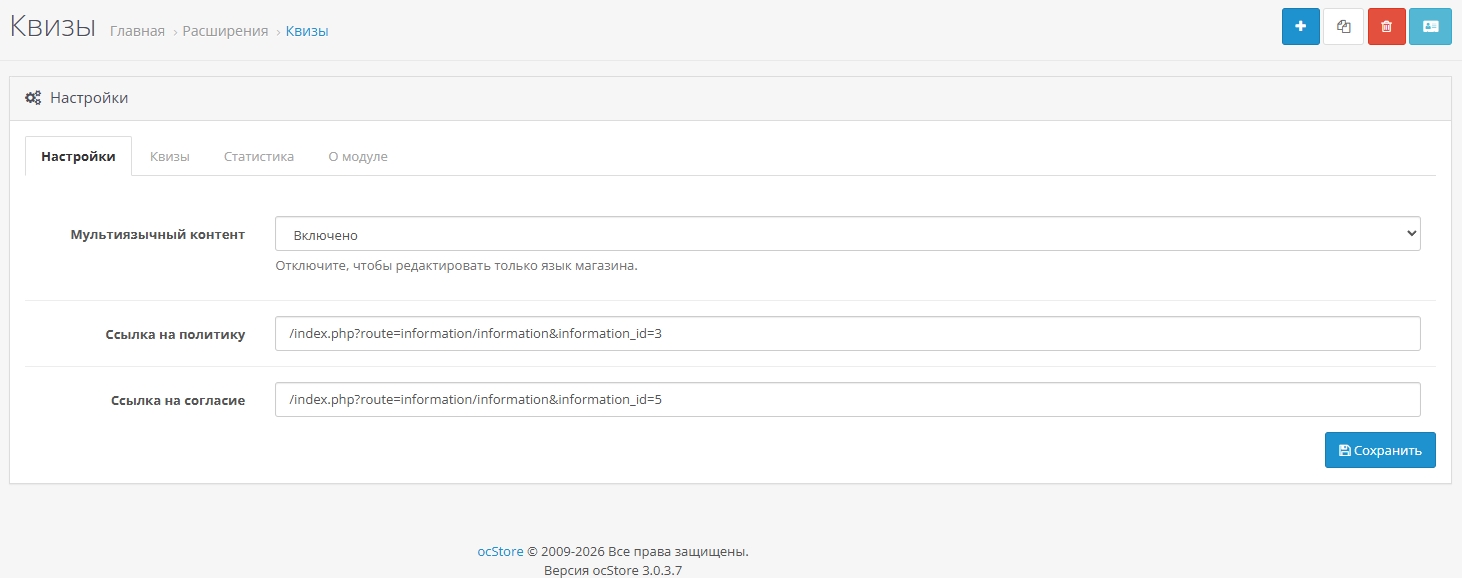Screen dimensions: 1462x578
Task: Click the gears icon beside Настройки heading
Action: point(33,98)
